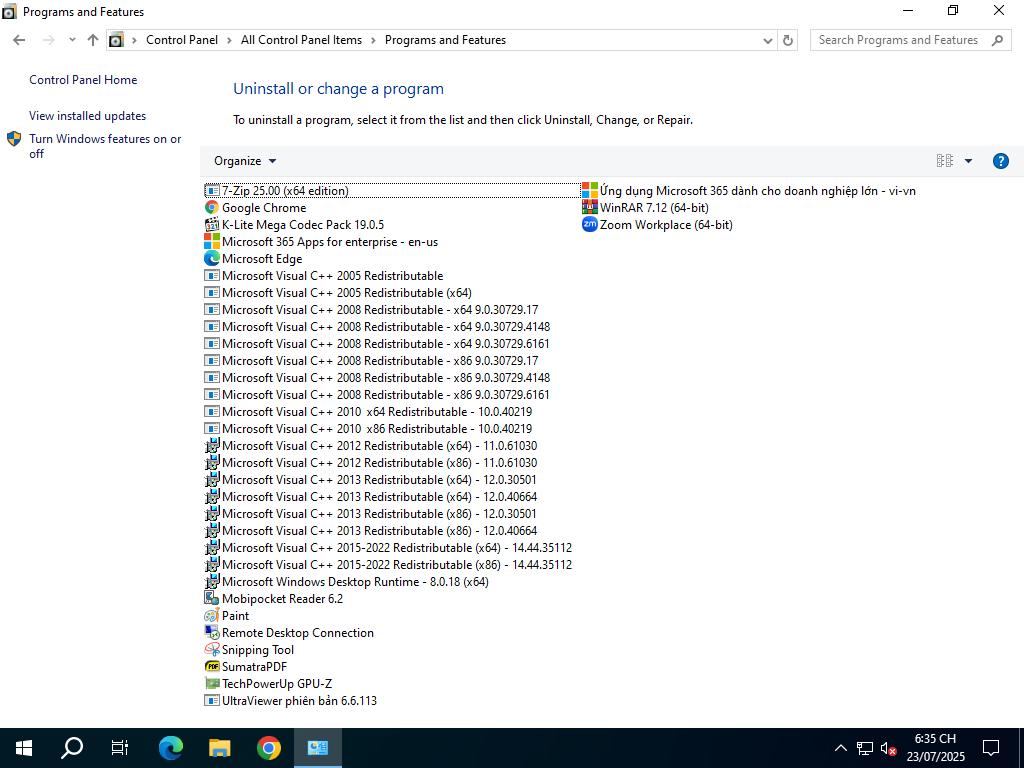The height and width of the screenshot is (768, 1024).
Task: Navigate to Control Panel breadcrumb
Action: pos(181,40)
